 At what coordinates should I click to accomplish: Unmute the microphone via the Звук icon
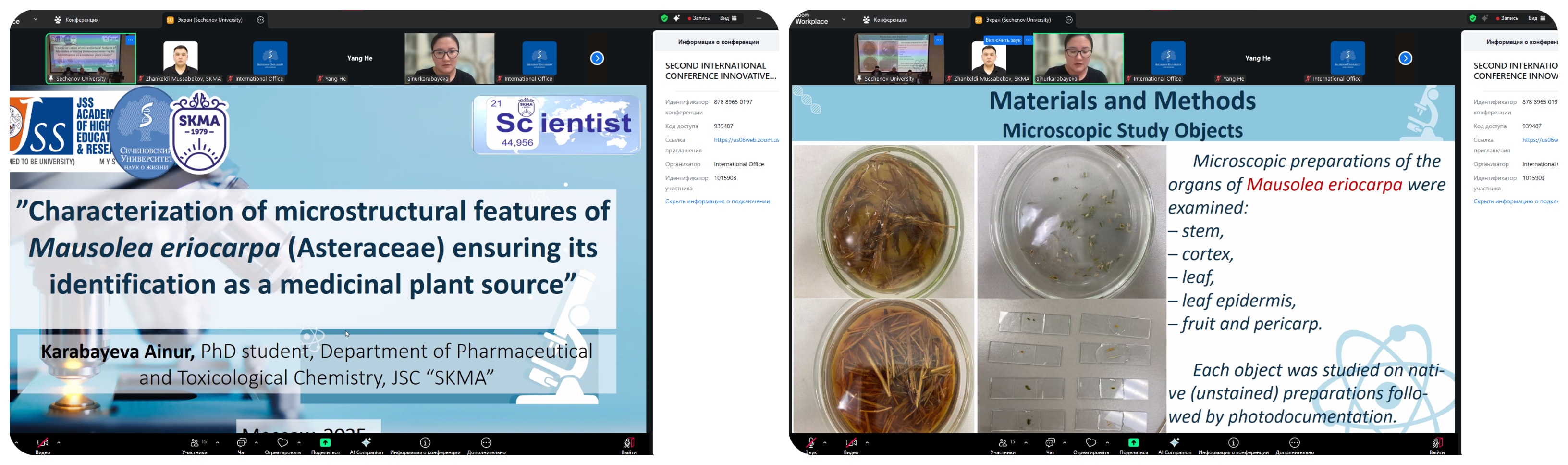click(811, 443)
